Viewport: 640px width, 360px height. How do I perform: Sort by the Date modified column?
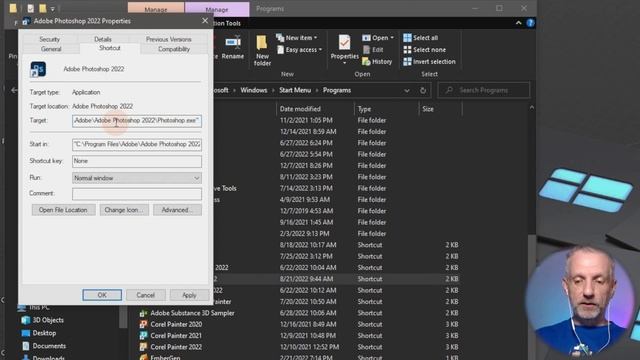(300, 109)
